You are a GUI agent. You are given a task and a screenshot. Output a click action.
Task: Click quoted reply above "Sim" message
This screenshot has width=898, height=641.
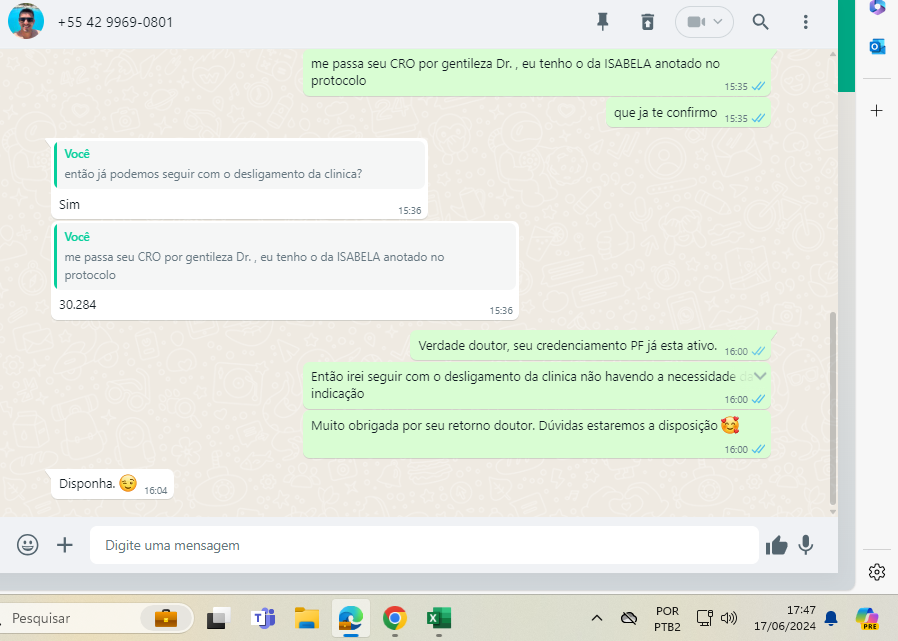click(240, 164)
